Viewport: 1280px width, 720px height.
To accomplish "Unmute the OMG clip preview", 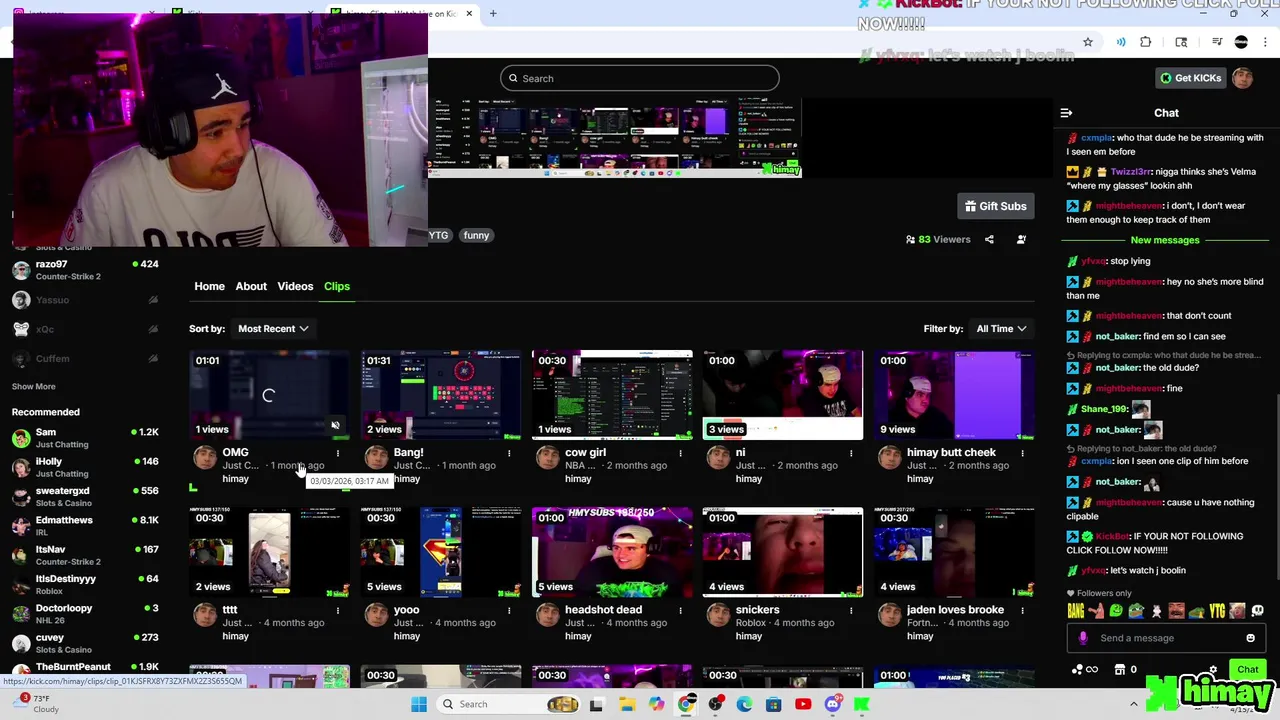I will click(x=335, y=426).
